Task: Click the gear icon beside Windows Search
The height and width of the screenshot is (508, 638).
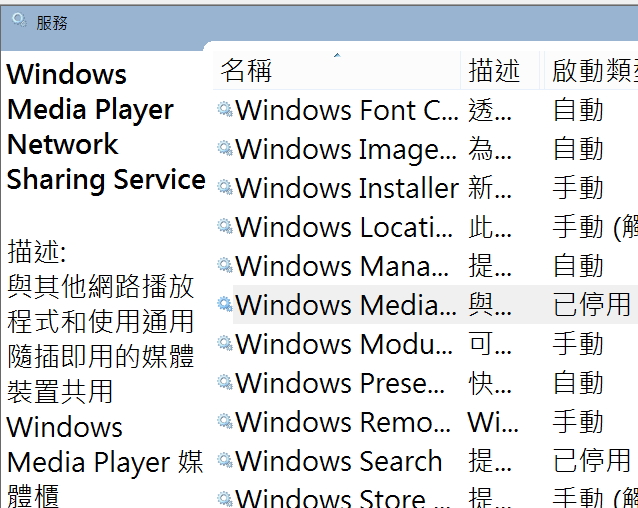Action: pyautogui.click(x=225, y=460)
